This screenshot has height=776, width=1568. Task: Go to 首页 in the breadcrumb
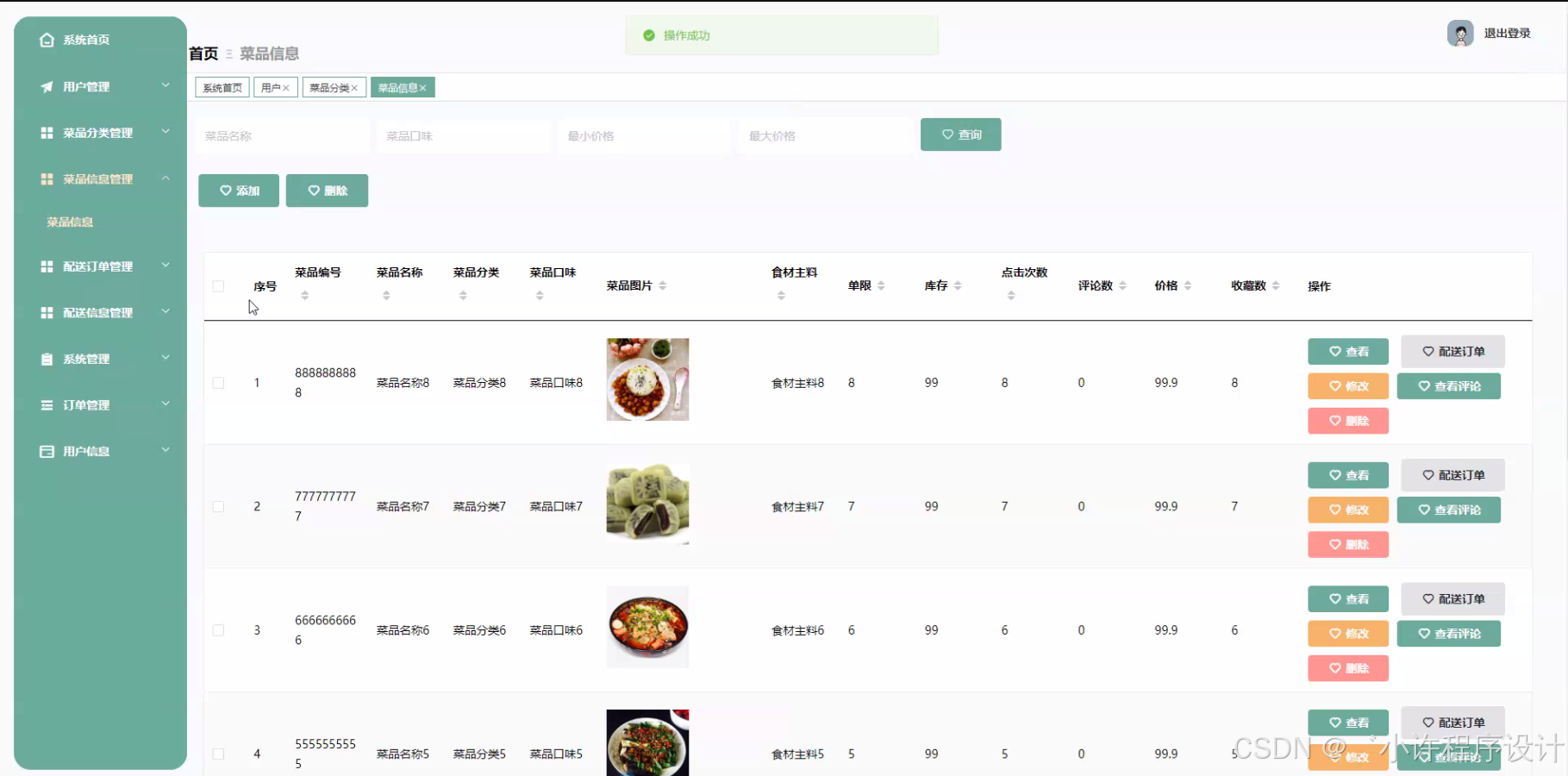pos(203,53)
